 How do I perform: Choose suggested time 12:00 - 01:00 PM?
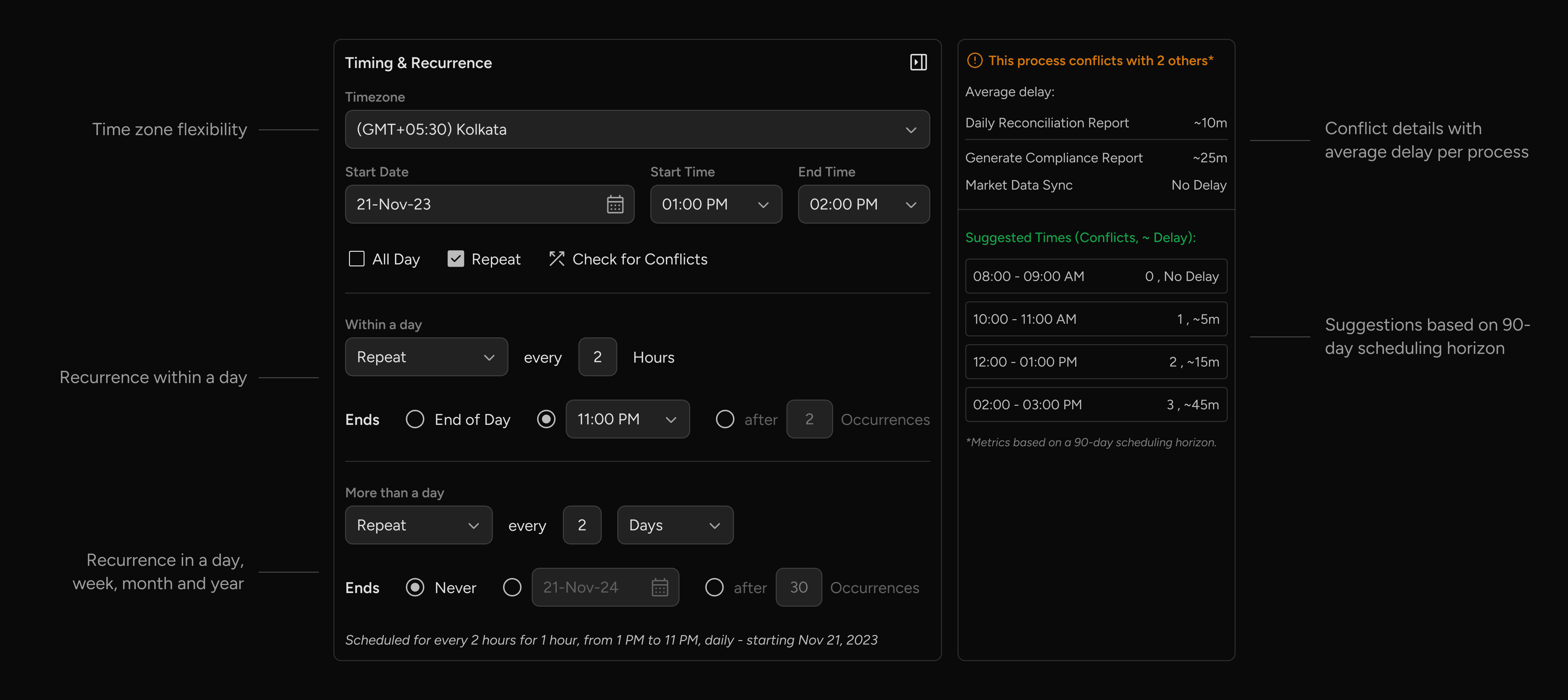coord(1096,362)
